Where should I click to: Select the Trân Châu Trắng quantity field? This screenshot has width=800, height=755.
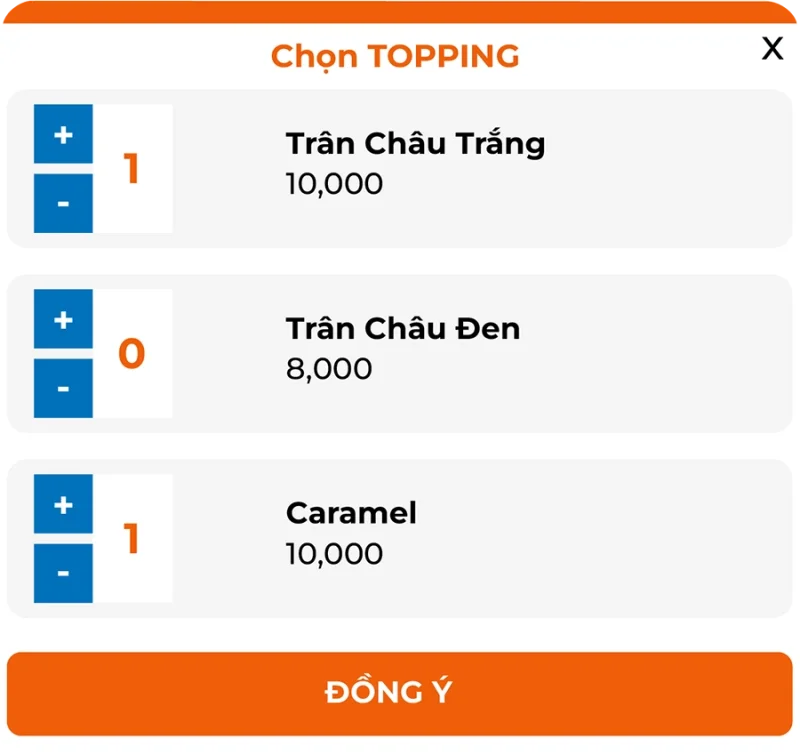pos(133,169)
